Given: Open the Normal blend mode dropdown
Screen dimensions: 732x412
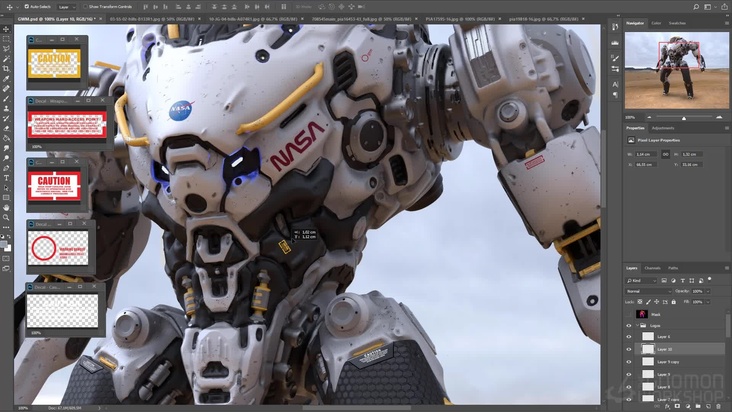Looking at the screenshot, I should pyautogui.click(x=649, y=291).
